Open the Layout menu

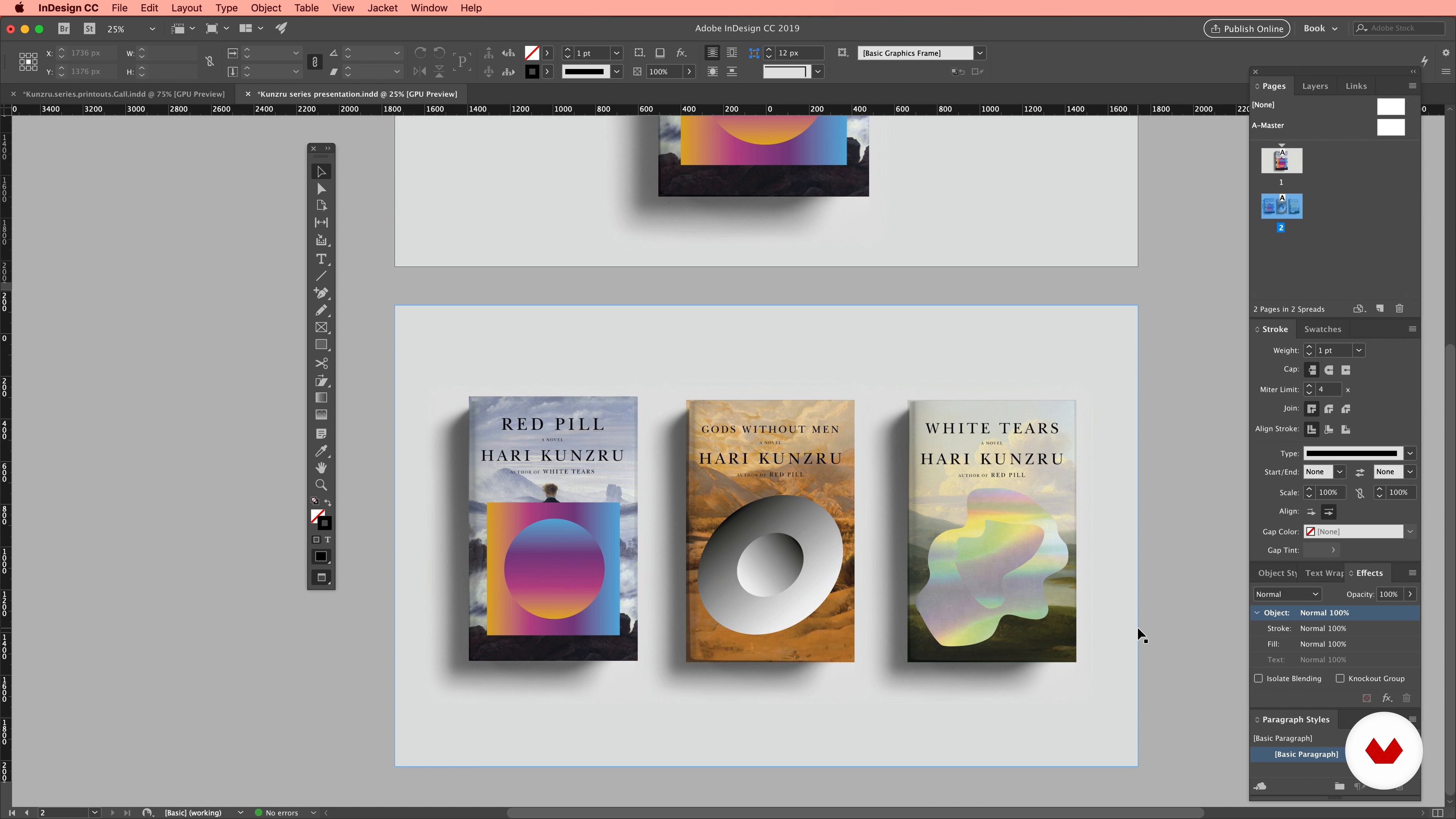(187, 8)
